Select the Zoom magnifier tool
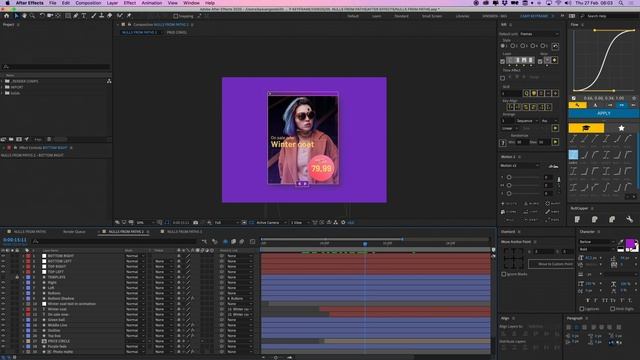Viewport: 640px width, 360px height. (32, 16)
